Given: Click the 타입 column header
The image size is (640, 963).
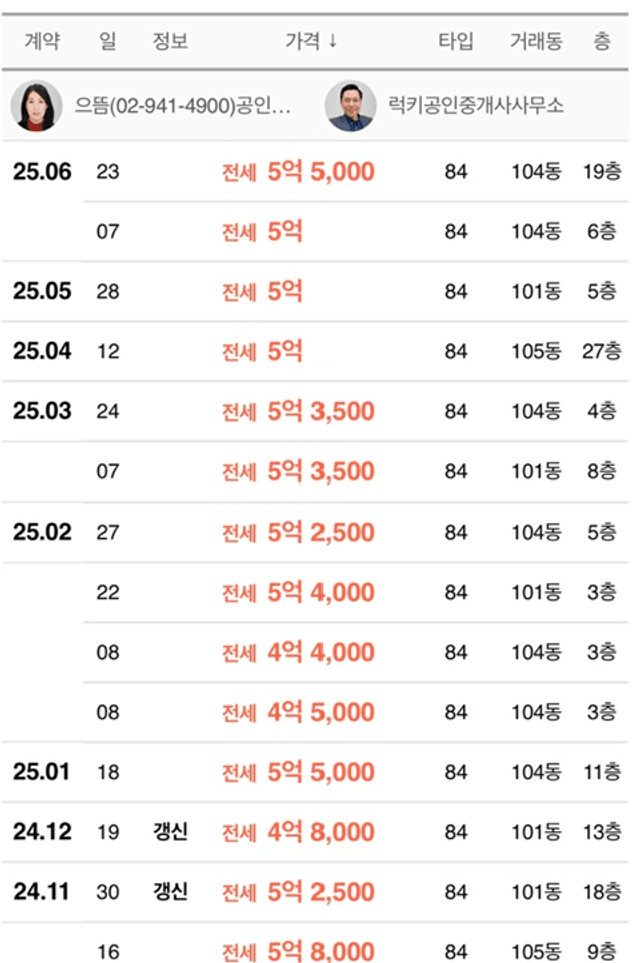Looking at the screenshot, I should (x=456, y=41).
